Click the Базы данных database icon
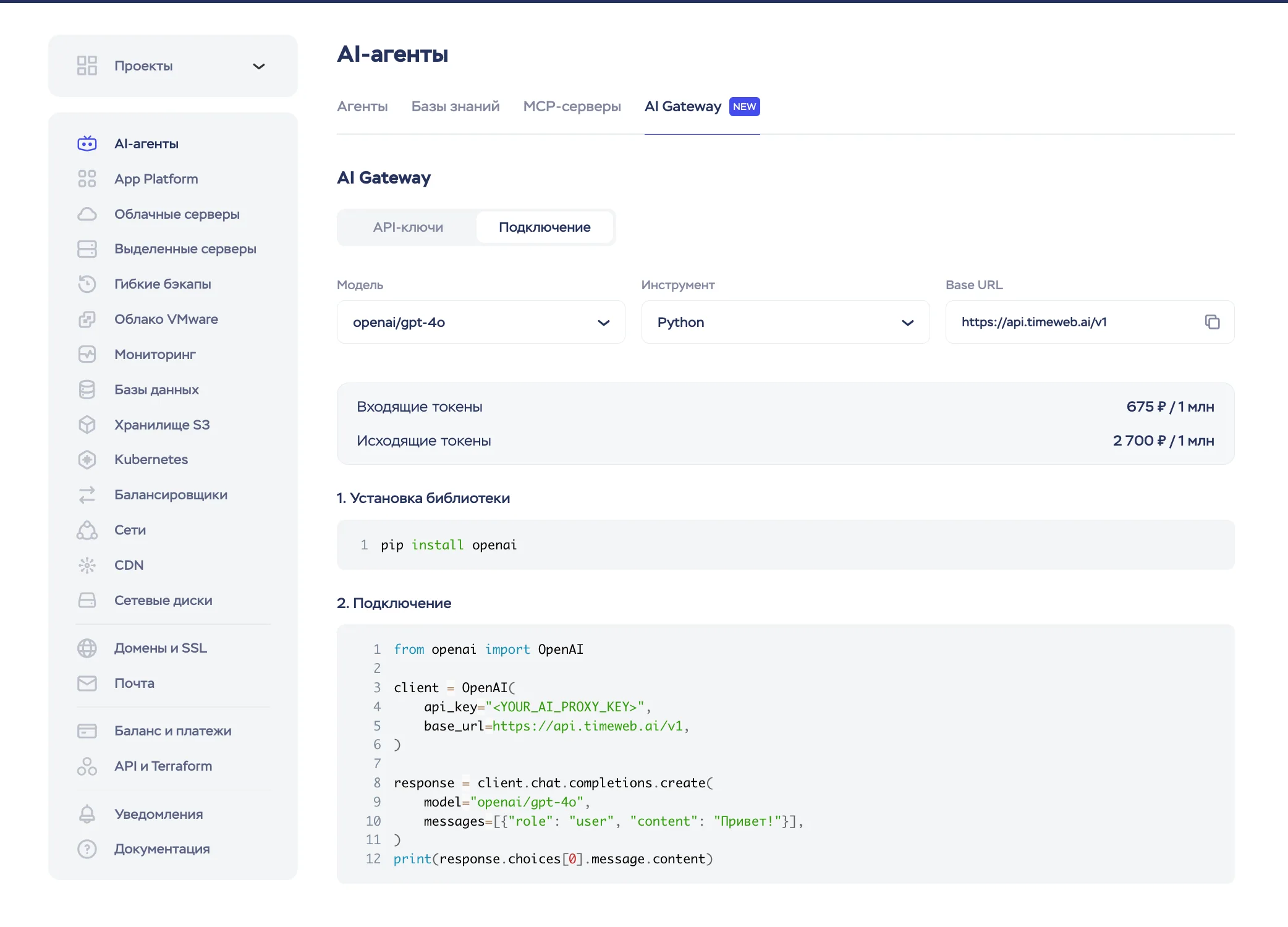This screenshot has width=1288, height=927. point(87,389)
